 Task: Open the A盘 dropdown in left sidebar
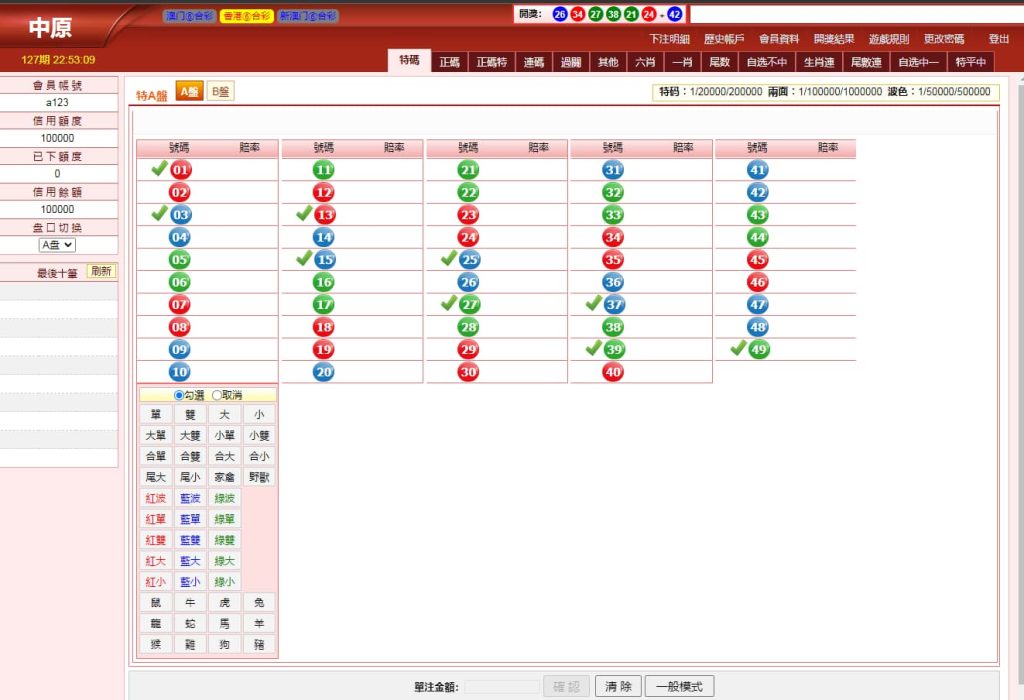pyautogui.click(x=58, y=244)
